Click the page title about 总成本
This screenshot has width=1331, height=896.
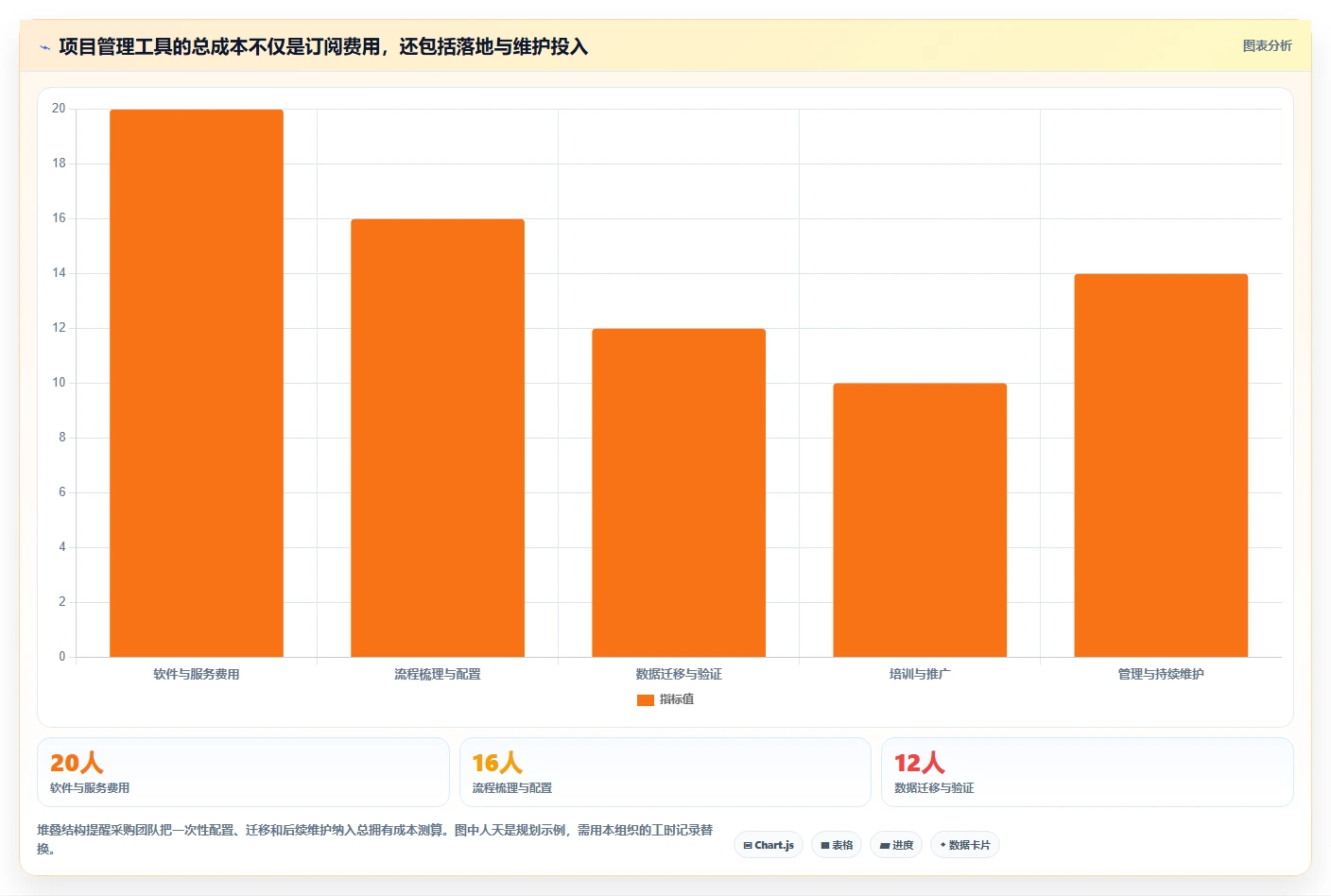coord(323,46)
